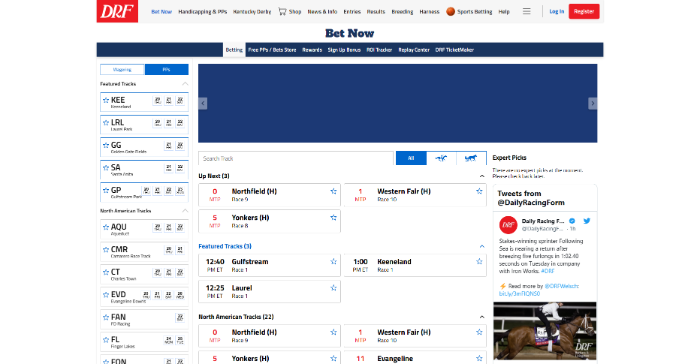Open the Harness menu
700x364 pixels.
pyautogui.click(x=429, y=12)
